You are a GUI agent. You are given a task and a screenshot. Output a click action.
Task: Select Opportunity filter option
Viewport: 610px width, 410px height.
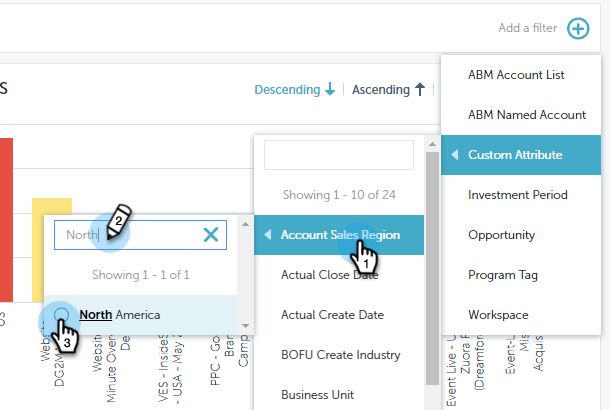click(503, 235)
